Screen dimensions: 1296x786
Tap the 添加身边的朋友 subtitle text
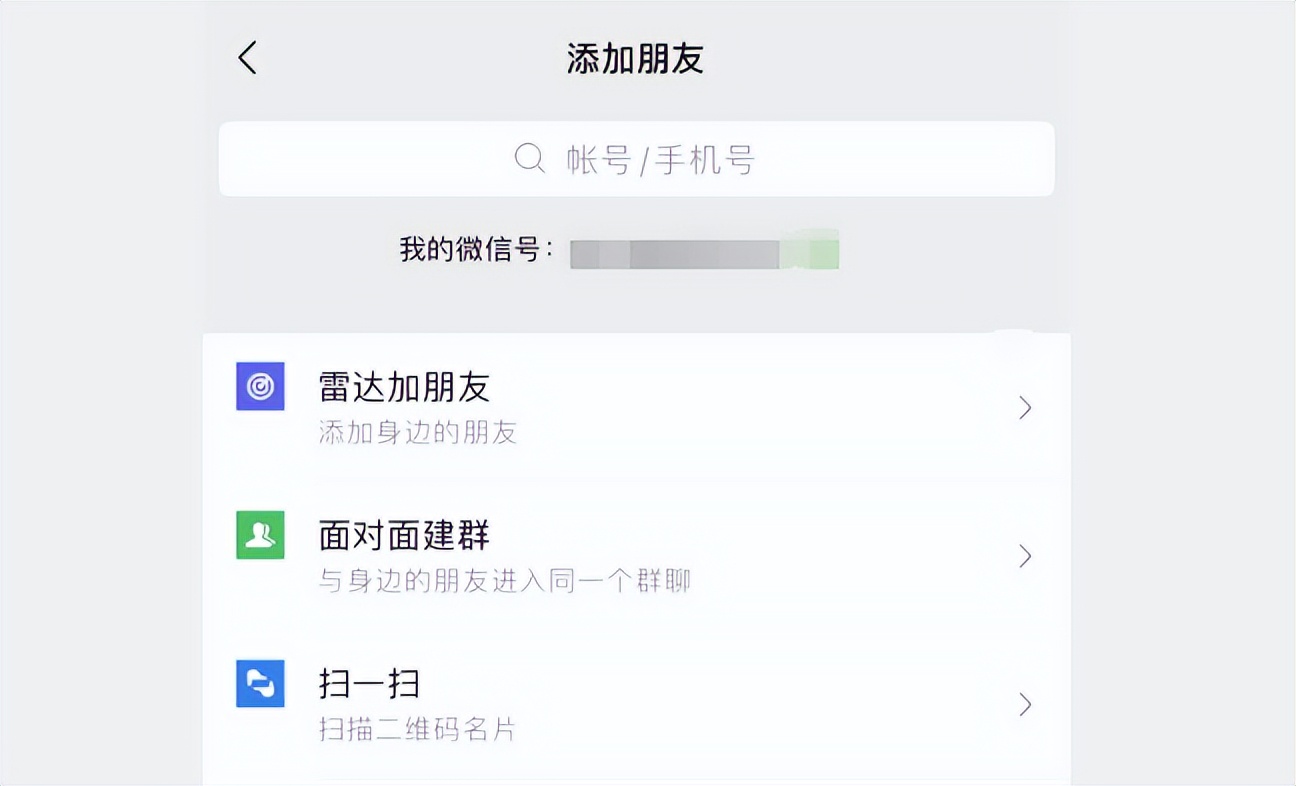pyautogui.click(x=415, y=433)
